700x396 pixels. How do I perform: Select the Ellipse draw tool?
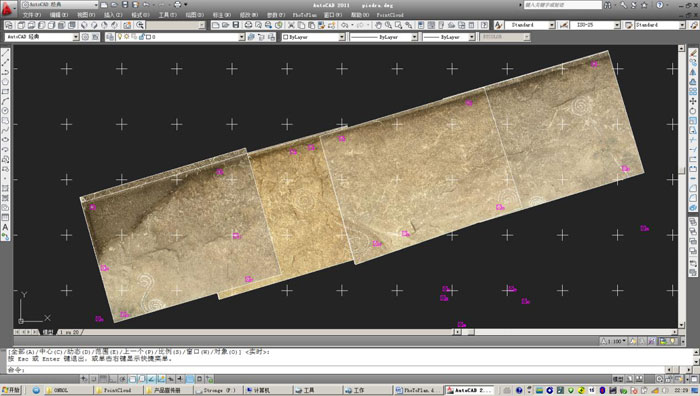[5, 140]
